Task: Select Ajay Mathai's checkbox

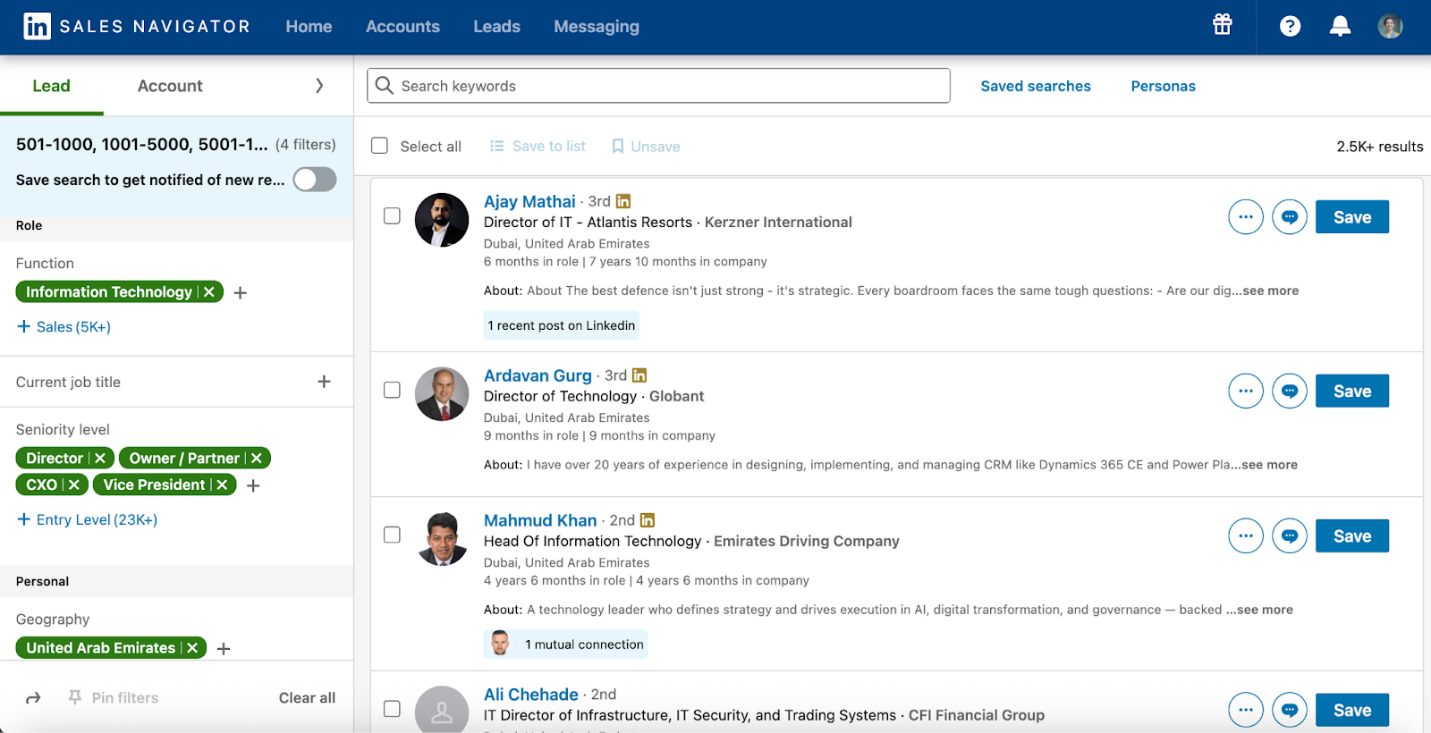Action: tap(392, 216)
